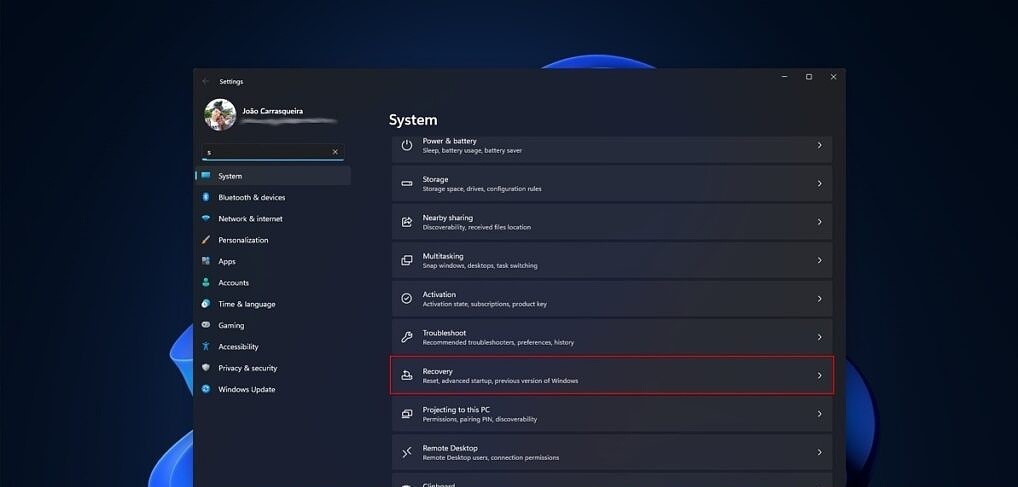Viewport: 1018px width, 487px height.
Task: Focus the settings search input field
Action: tap(266, 152)
